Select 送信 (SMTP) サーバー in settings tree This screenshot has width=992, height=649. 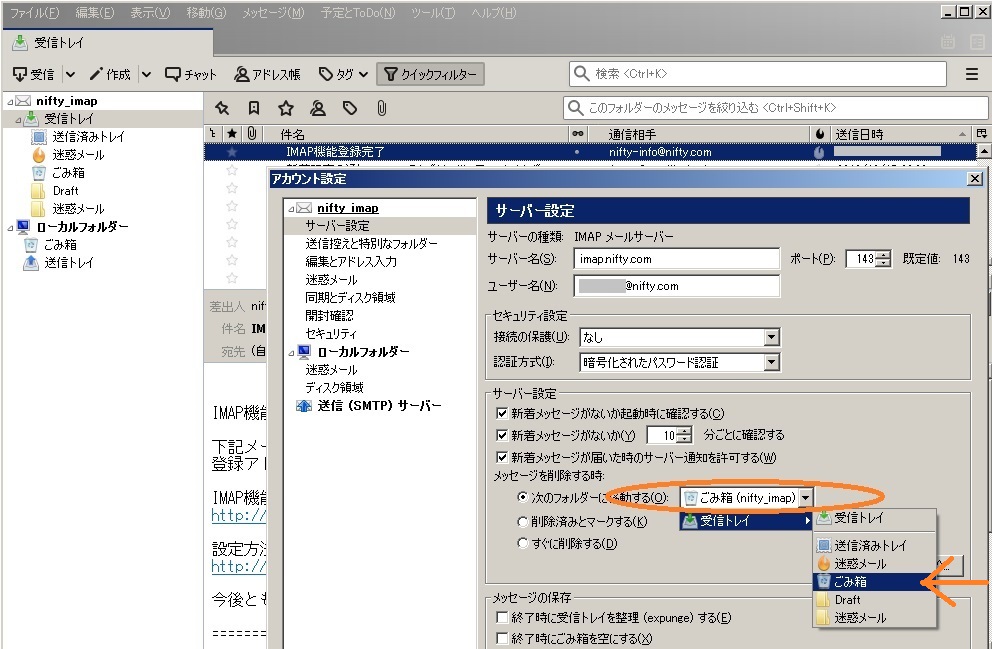click(x=379, y=406)
